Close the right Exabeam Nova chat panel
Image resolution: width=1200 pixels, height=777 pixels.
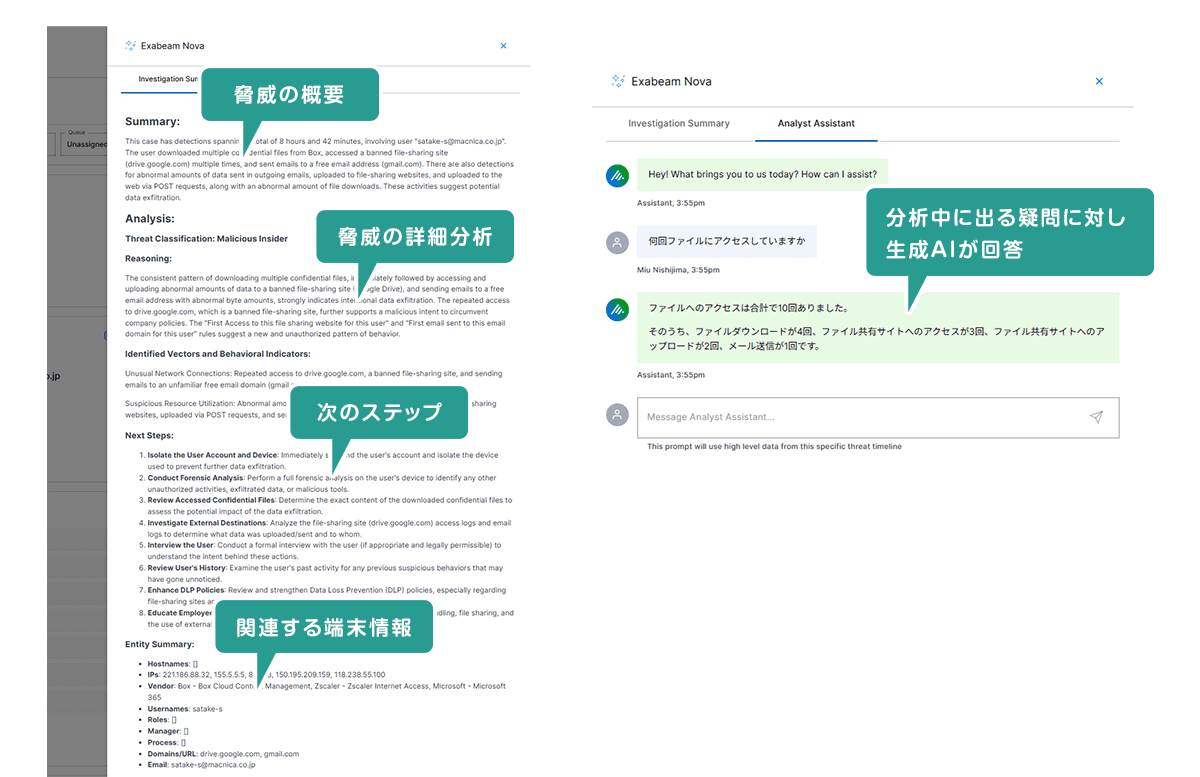(1099, 81)
